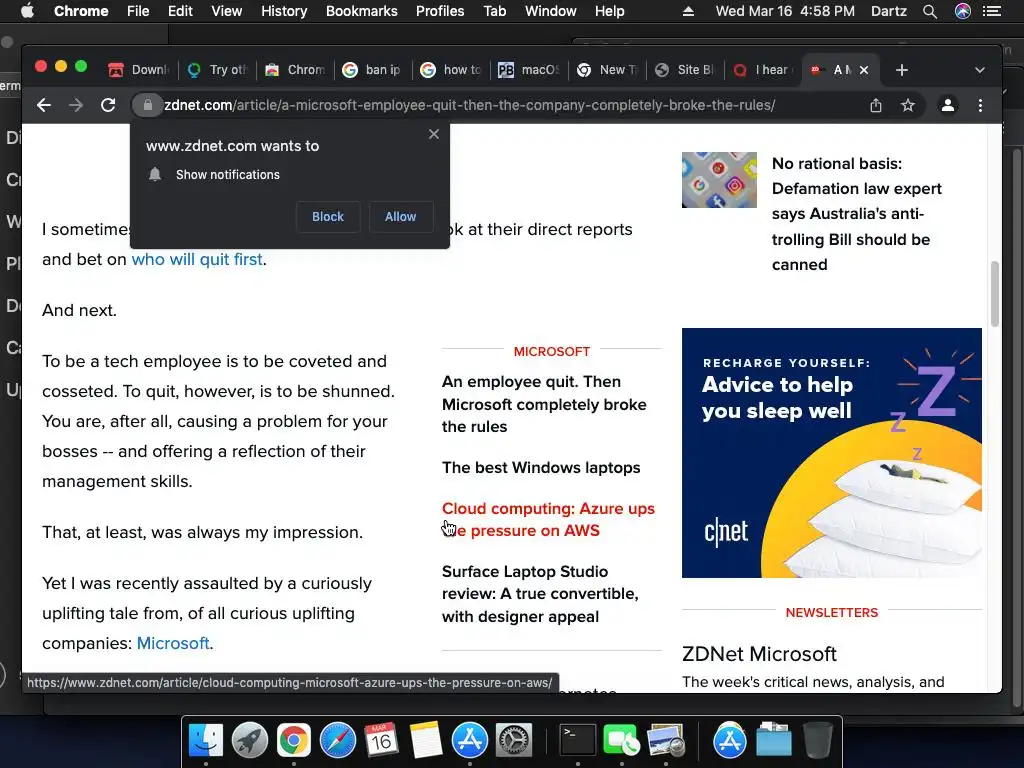Allow notifications from zdnet.com

(x=400, y=217)
